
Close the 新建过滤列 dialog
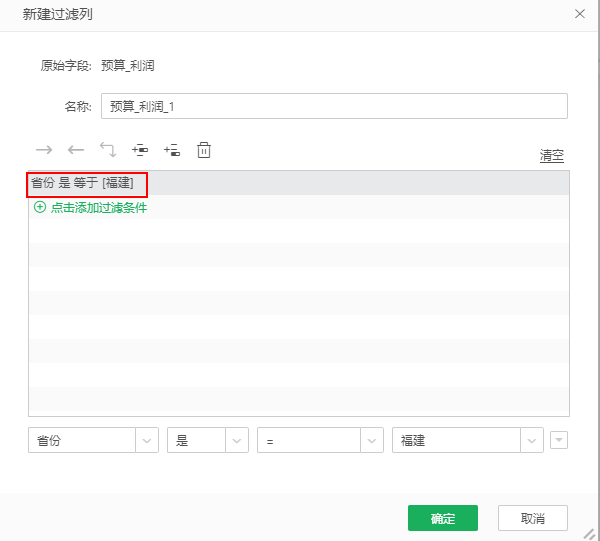coord(579,14)
